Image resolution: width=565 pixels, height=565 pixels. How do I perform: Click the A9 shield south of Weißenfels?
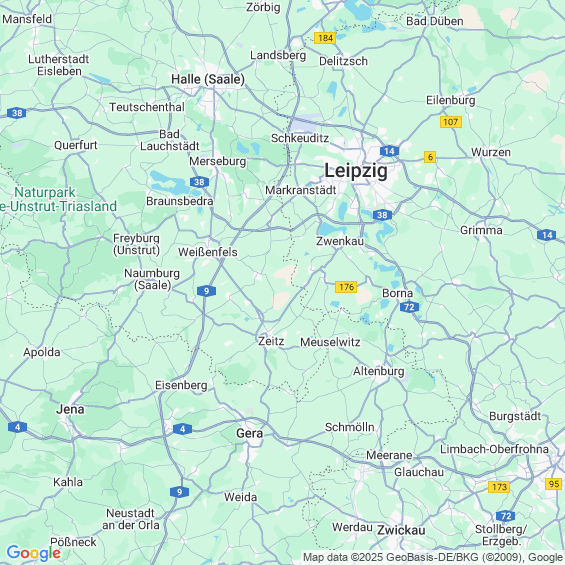click(206, 291)
